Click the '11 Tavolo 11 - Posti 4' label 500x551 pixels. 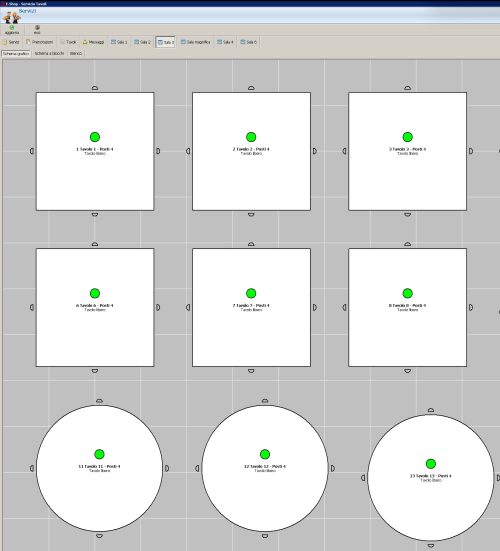click(x=99, y=466)
